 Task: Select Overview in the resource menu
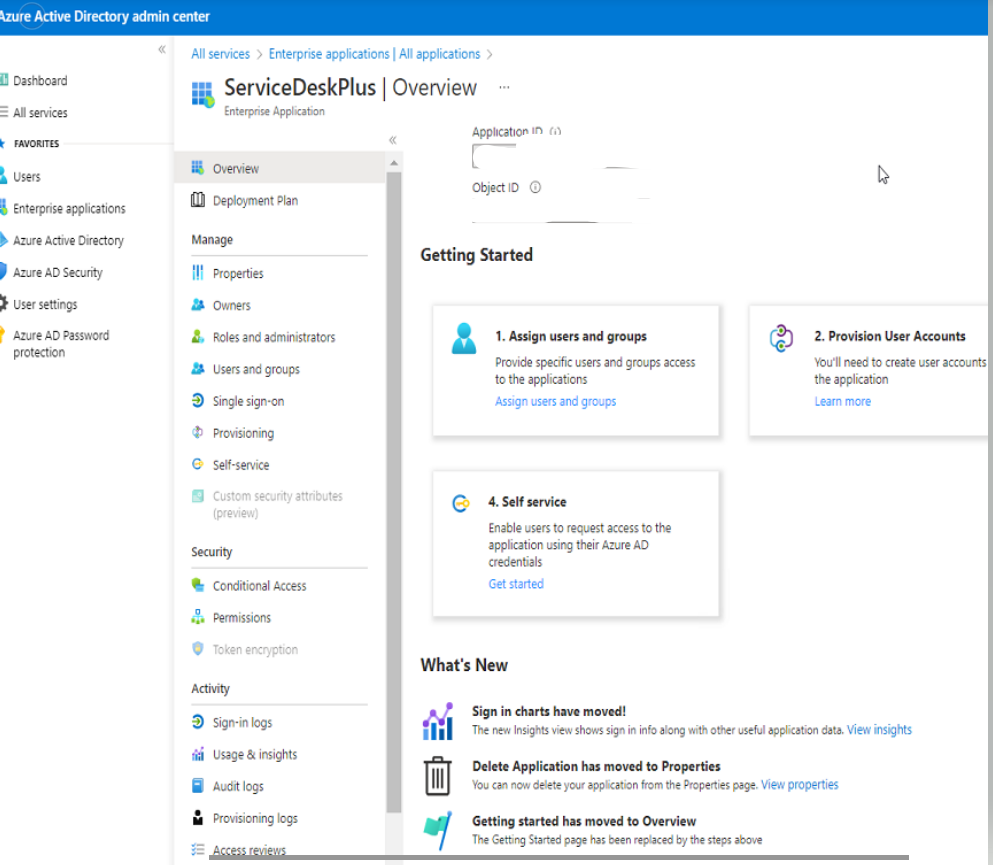pos(280,168)
